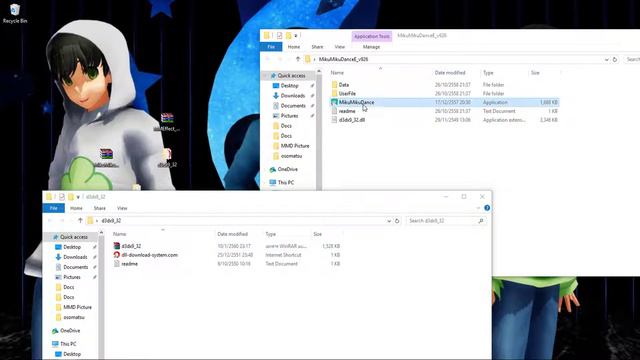Click the sidebar scrollbar in the MikuMikuDance window
640x360 pixels.
(x=319, y=131)
